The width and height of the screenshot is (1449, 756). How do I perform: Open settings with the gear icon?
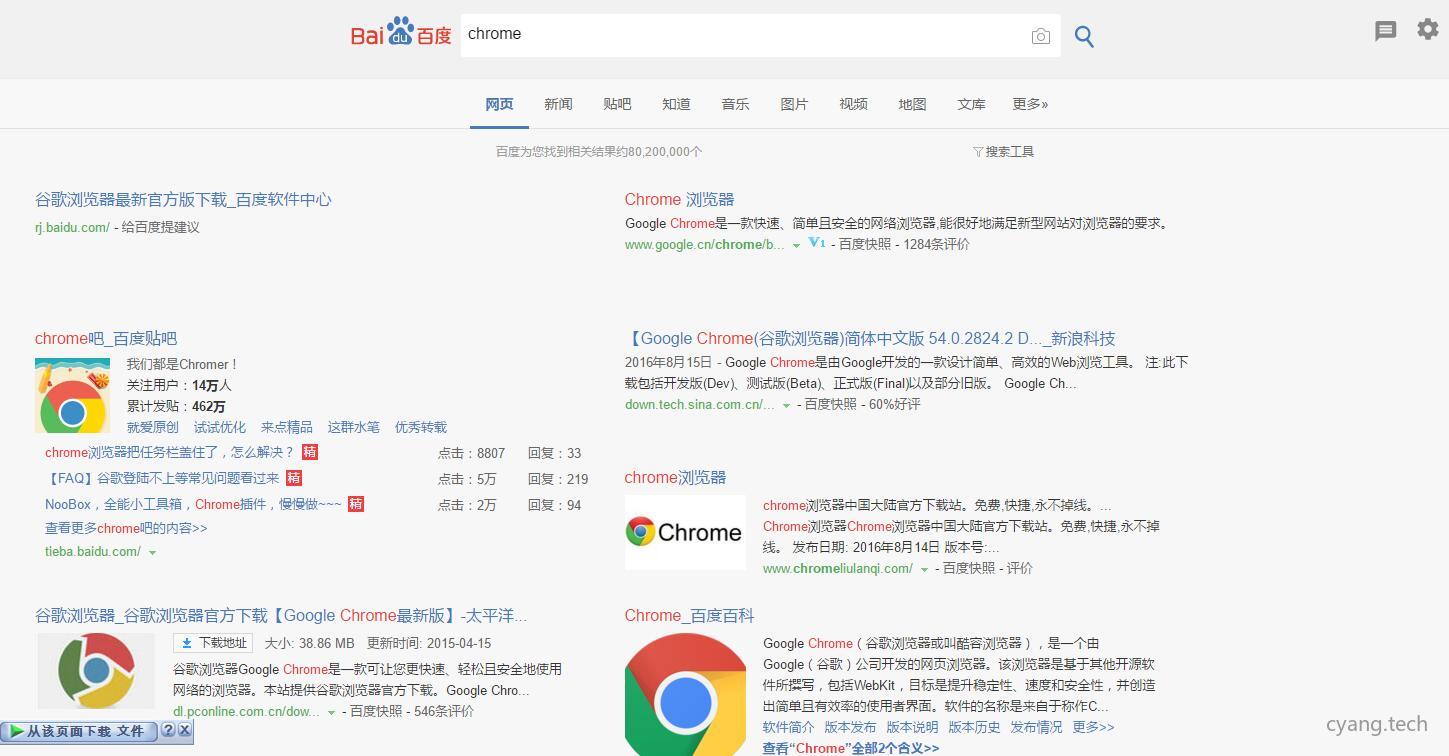click(x=1427, y=29)
